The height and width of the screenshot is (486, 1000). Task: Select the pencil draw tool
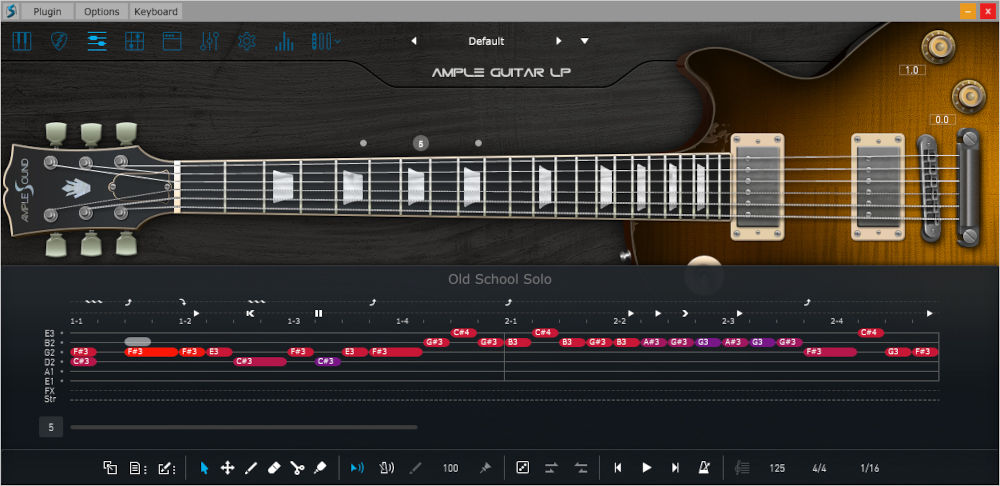click(x=251, y=468)
